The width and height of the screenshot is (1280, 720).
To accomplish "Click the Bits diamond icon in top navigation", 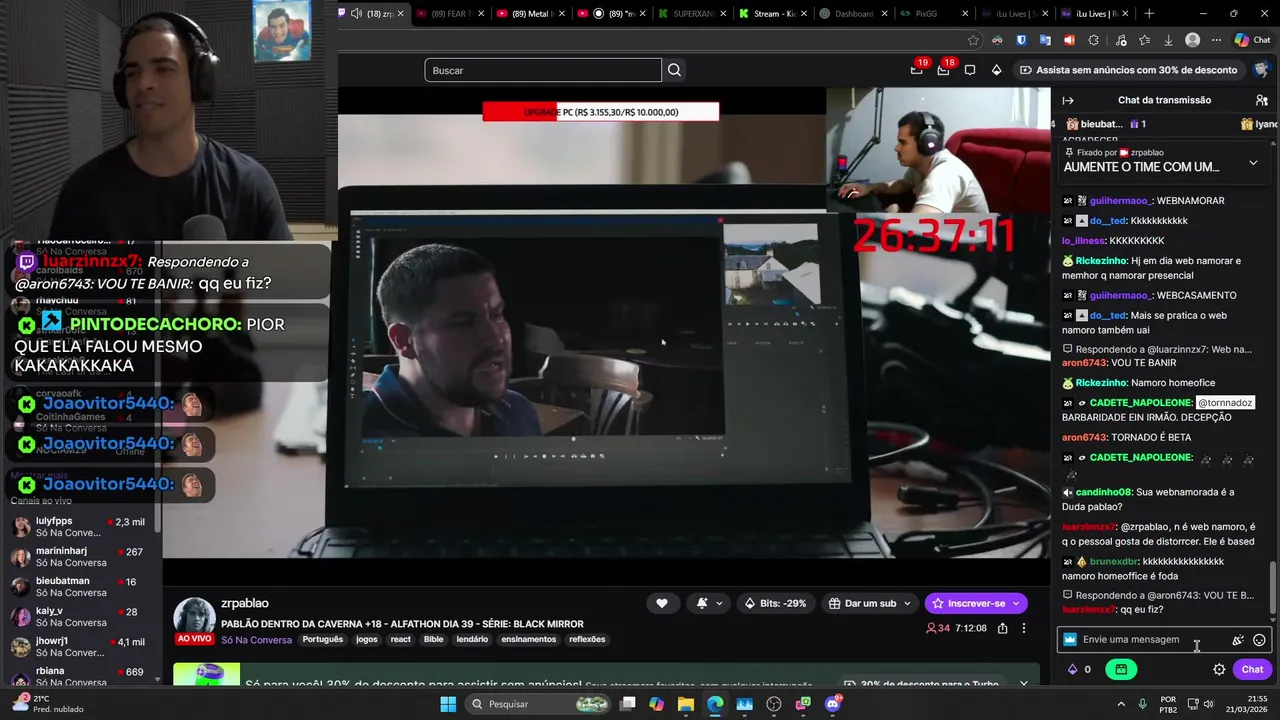I will [996, 70].
